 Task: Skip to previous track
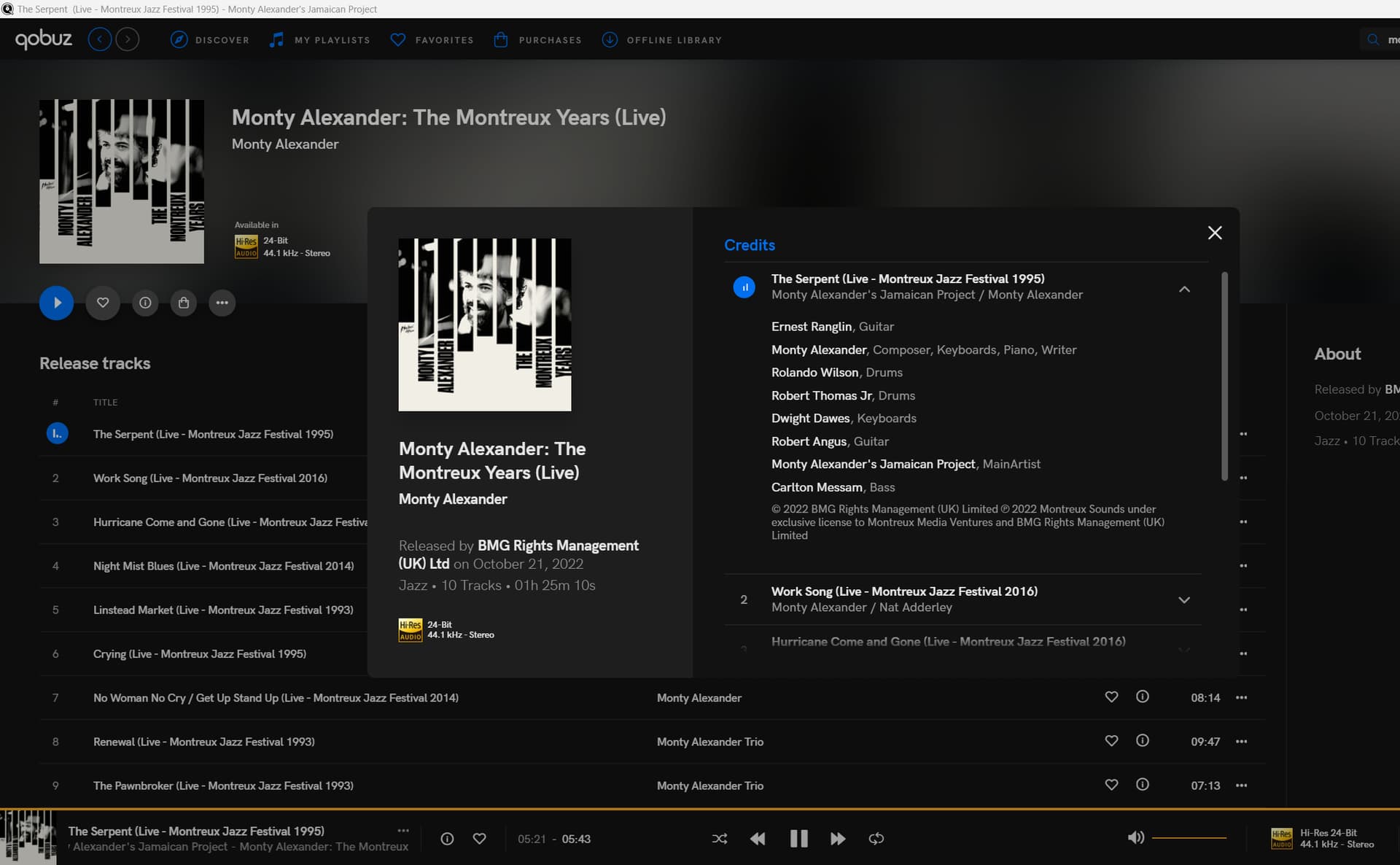click(x=758, y=839)
